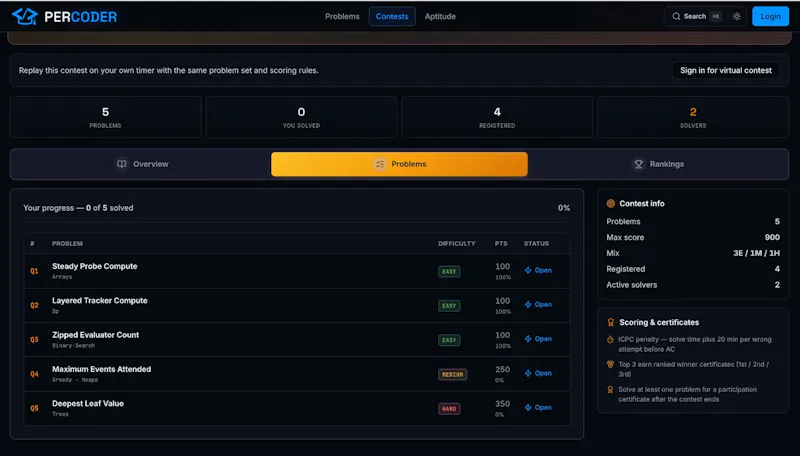Image resolution: width=800 pixels, height=456 pixels.
Task: Click the book icon beside Overview
Action: click(121, 164)
